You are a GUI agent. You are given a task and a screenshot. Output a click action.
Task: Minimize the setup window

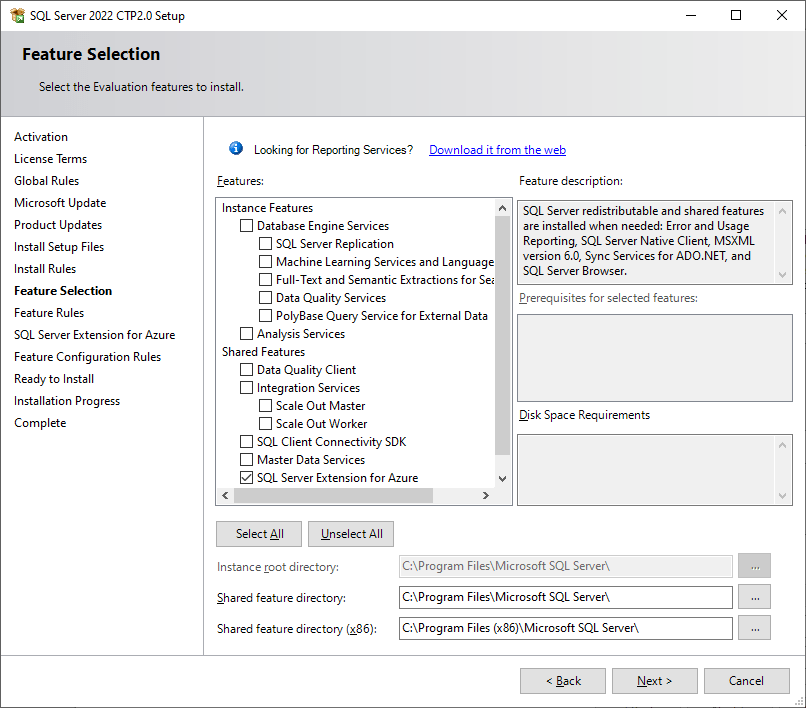click(x=691, y=15)
